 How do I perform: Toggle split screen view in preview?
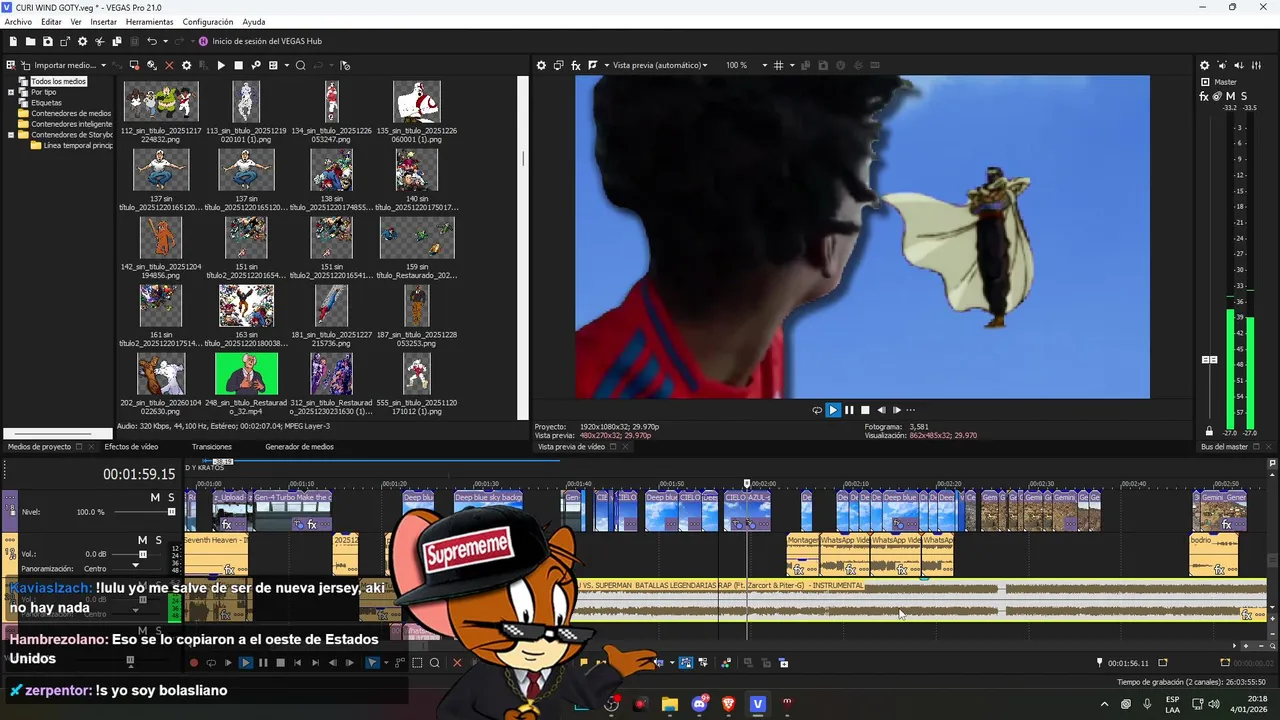point(593,65)
